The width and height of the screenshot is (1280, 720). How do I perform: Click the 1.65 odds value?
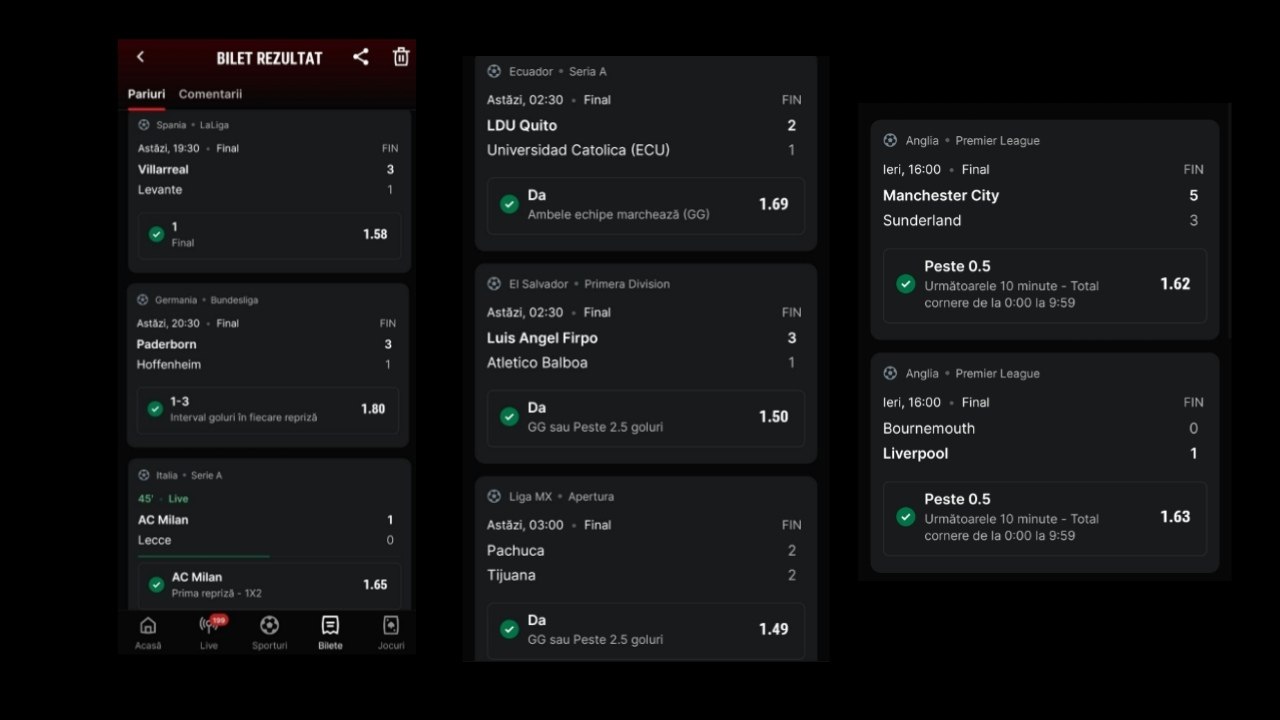point(375,584)
